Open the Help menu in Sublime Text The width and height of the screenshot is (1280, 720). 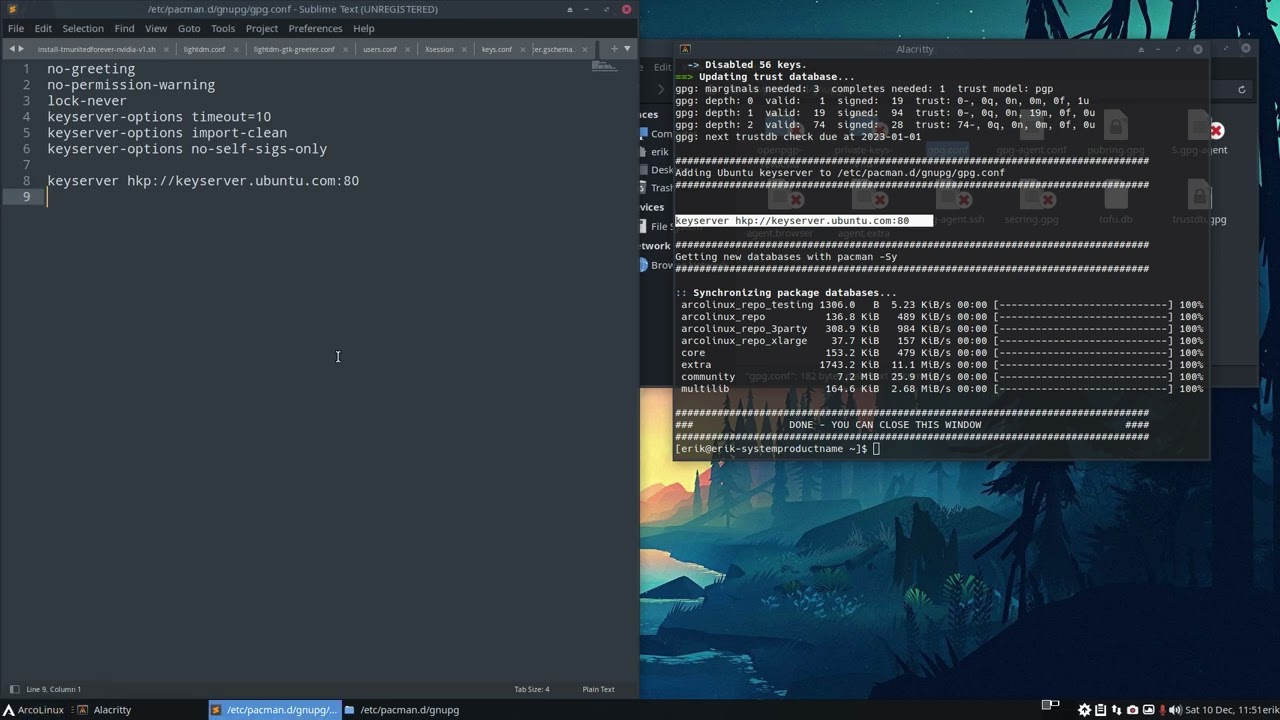[x=364, y=28]
